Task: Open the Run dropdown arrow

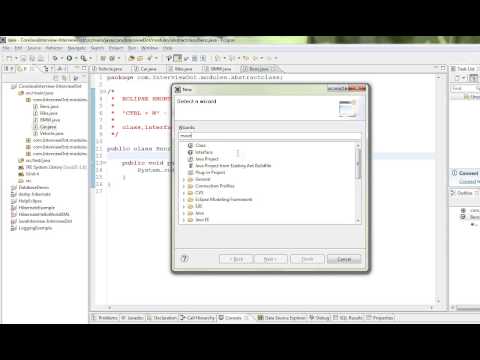Action: tap(76, 58)
